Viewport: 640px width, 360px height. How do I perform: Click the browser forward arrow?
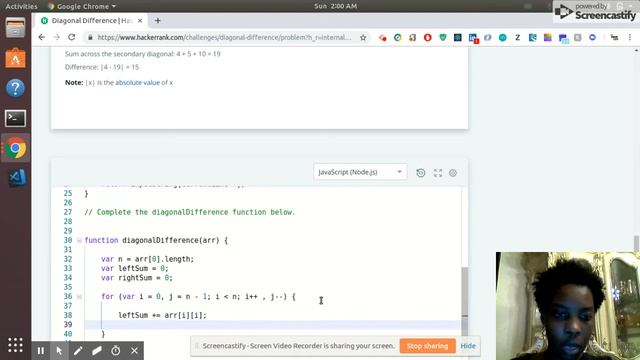point(56,37)
